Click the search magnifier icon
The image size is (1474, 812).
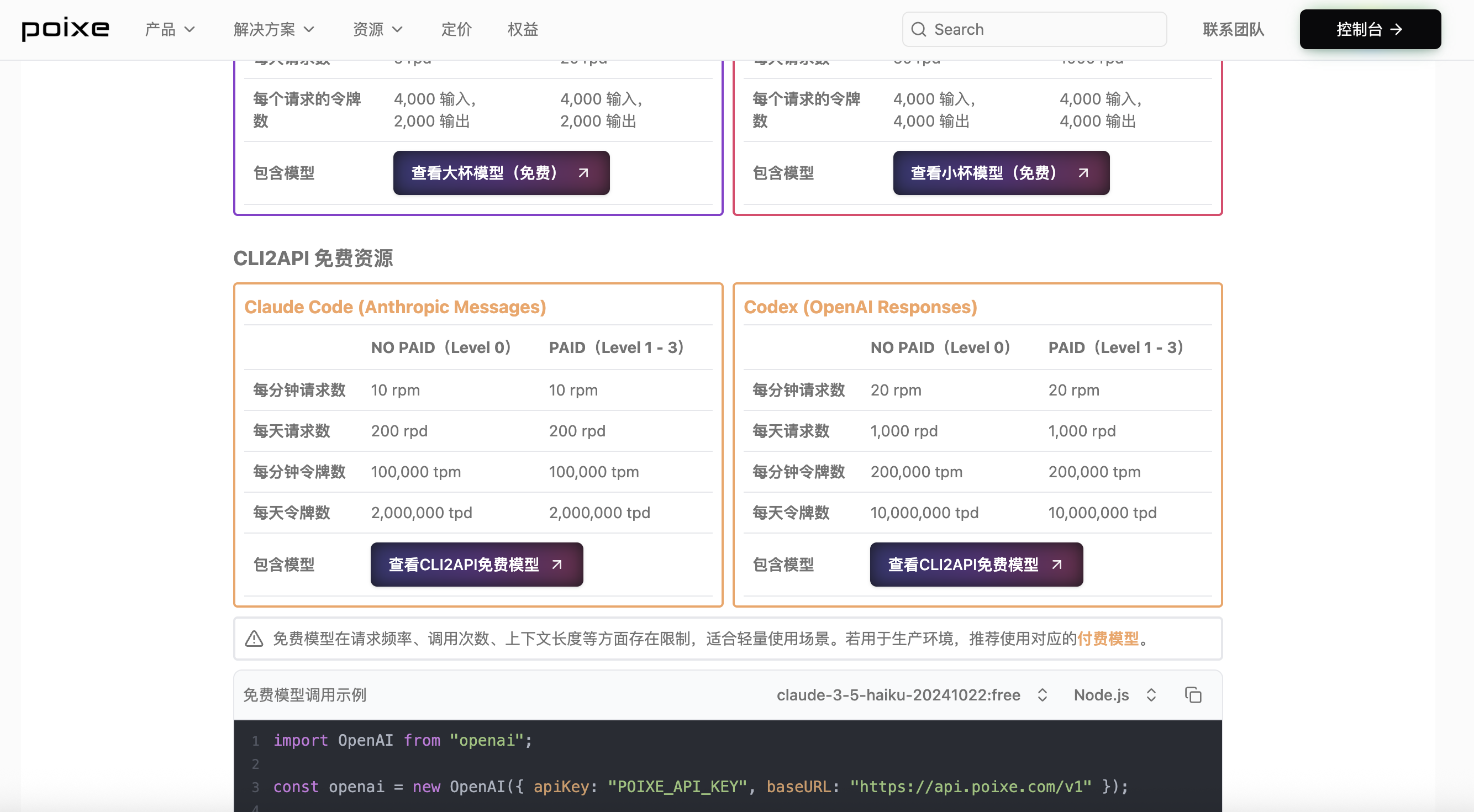918,29
